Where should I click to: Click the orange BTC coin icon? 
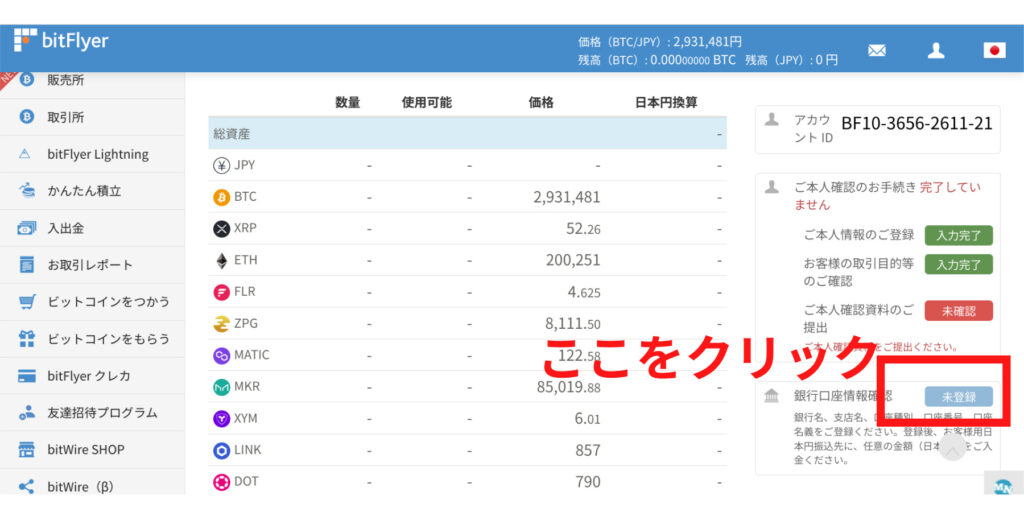coord(222,197)
